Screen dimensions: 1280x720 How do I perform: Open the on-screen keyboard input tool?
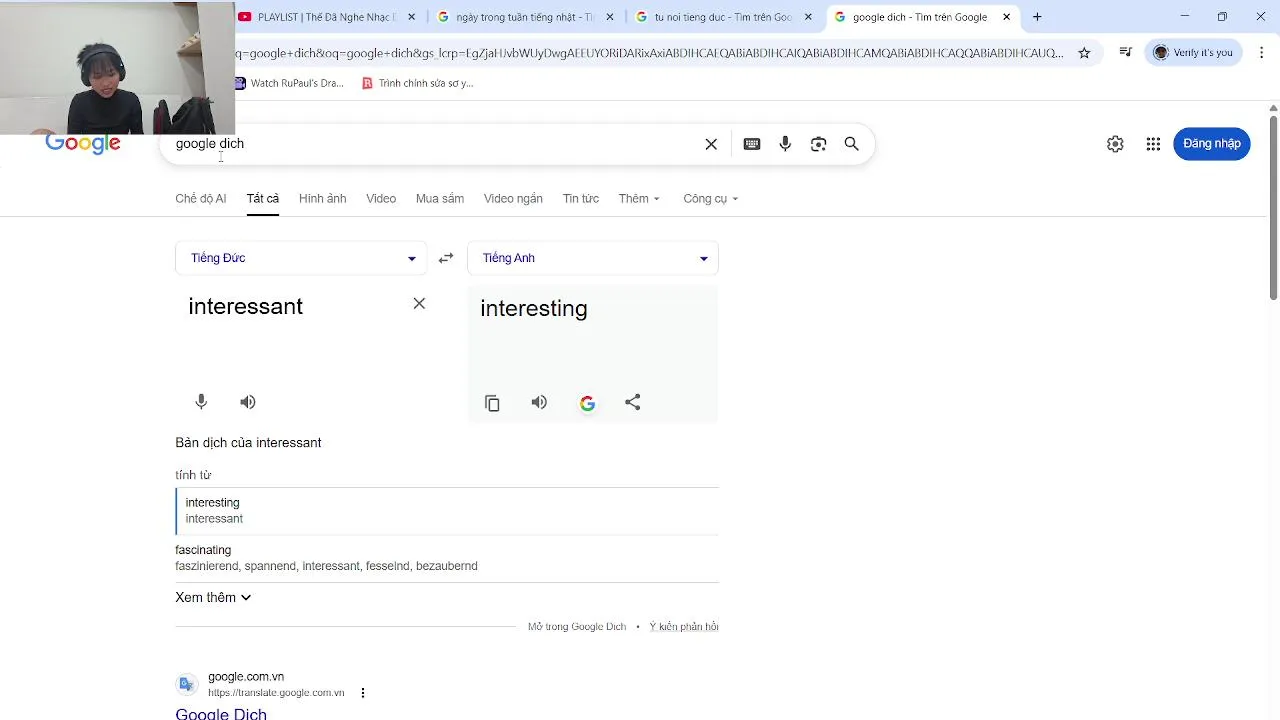pos(752,144)
